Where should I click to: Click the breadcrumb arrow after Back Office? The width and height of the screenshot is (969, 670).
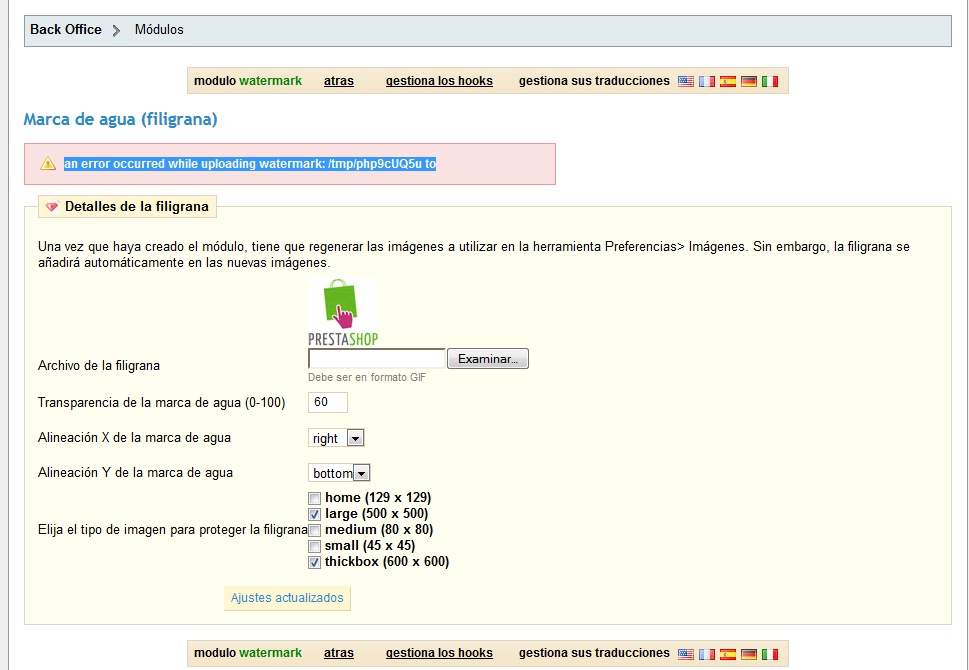[116, 30]
